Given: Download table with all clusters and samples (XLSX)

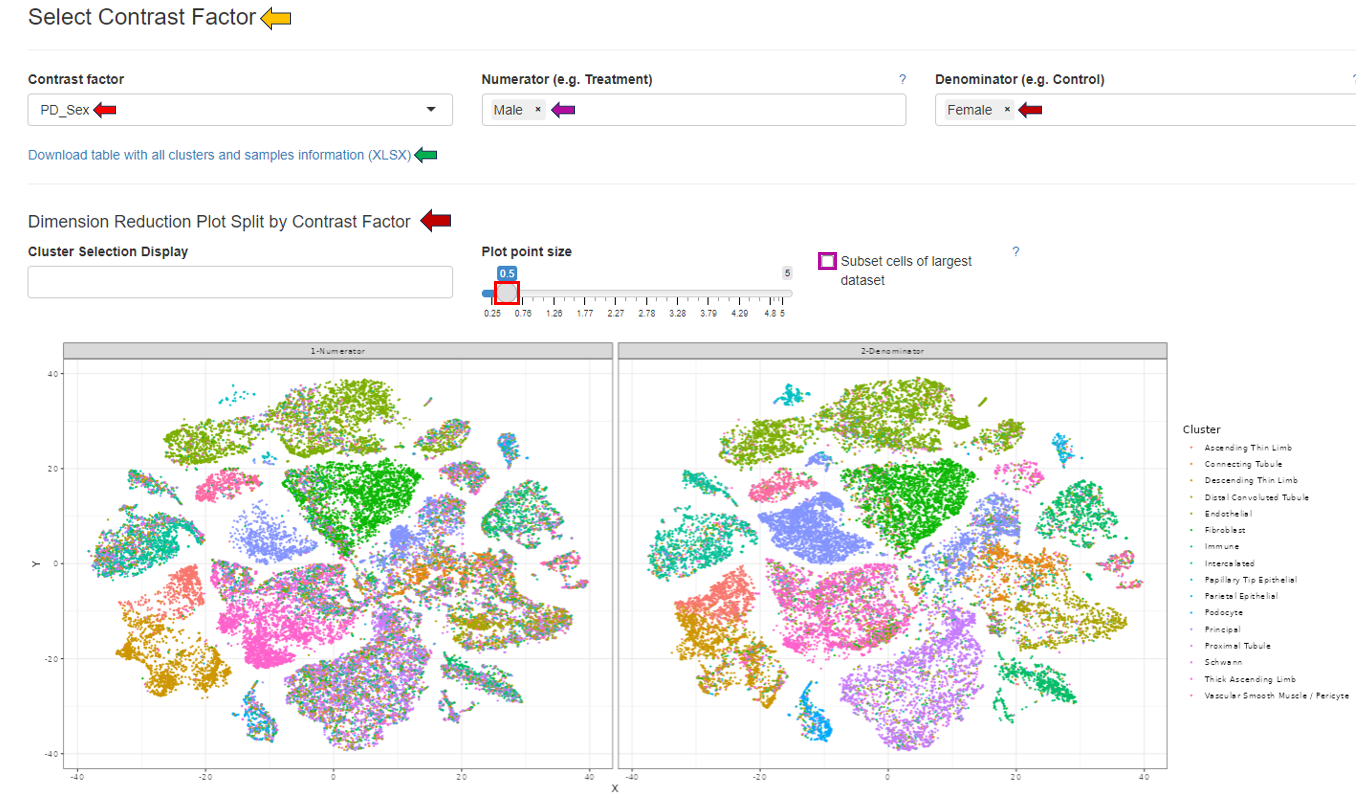Looking at the screenshot, I should point(219,155).
